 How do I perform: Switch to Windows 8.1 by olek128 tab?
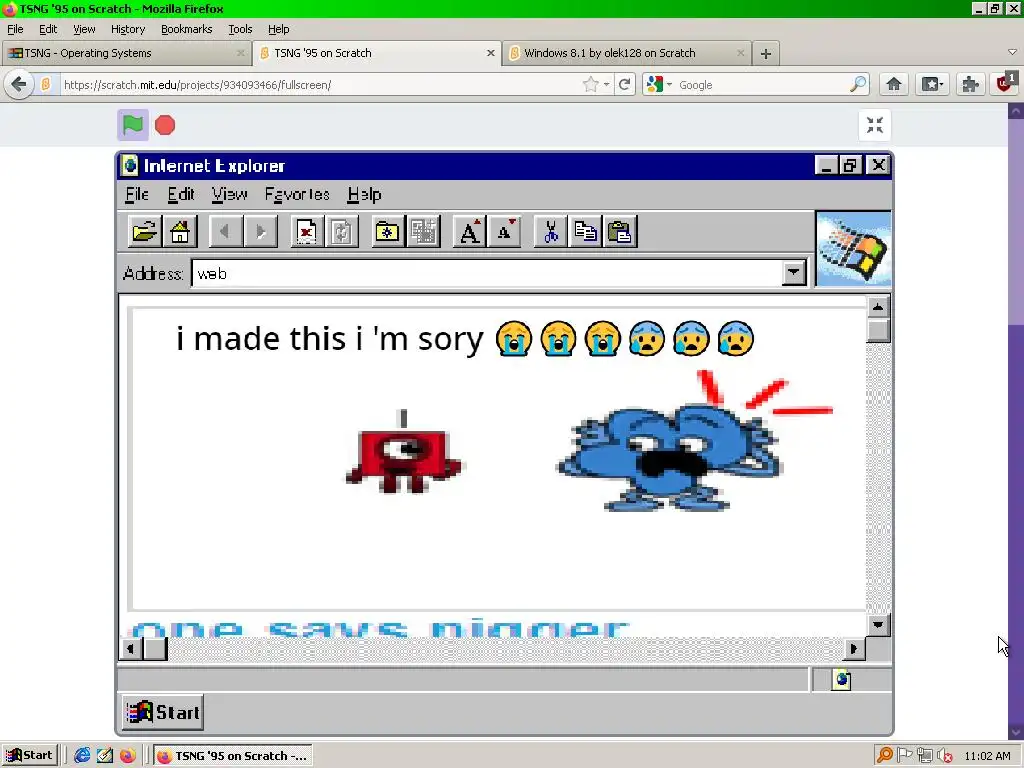coord(626,53)
